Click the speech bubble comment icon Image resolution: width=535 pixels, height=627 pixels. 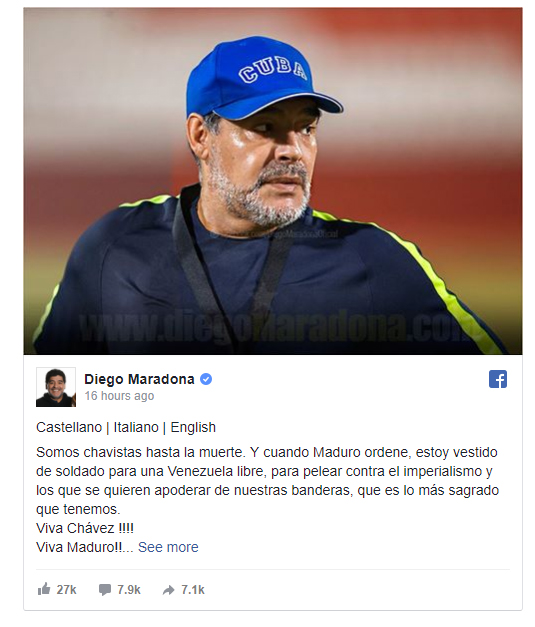click(x=105, y=589)
